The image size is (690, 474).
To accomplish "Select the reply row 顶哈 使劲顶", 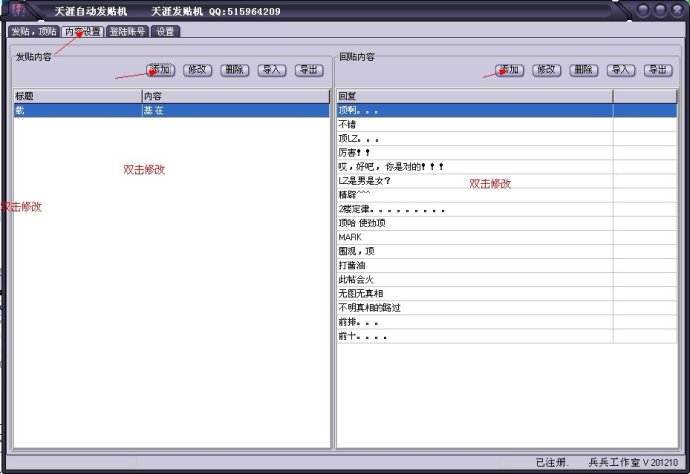I will pos(507,223).
